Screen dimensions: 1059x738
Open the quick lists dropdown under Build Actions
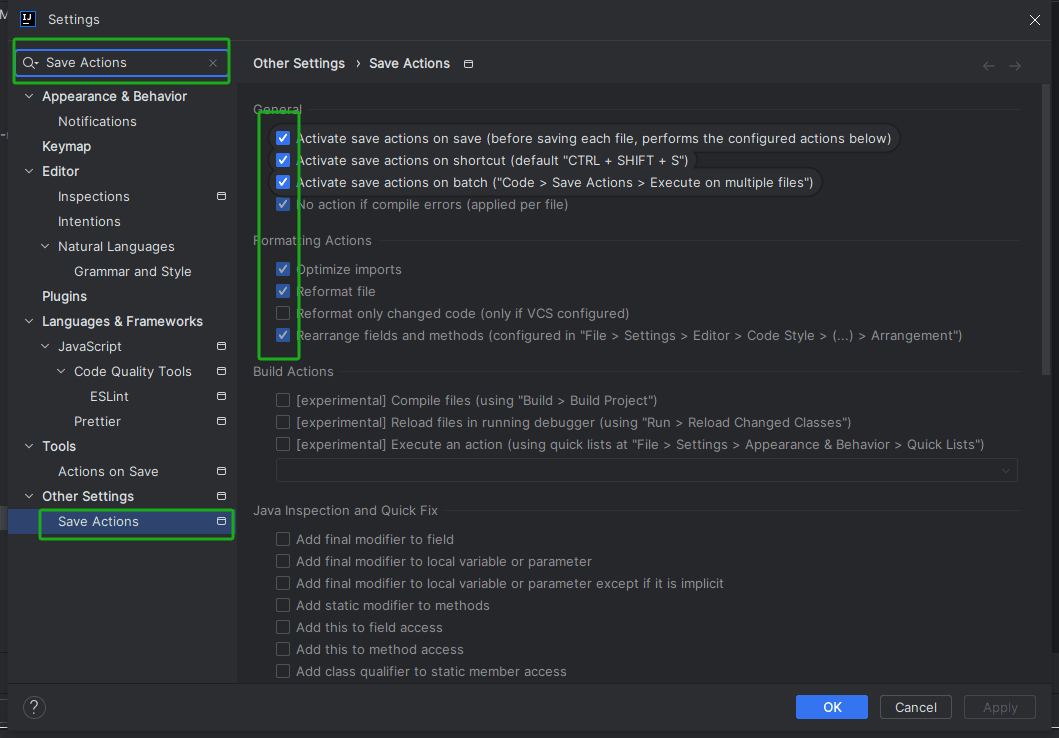point(1005,469)
